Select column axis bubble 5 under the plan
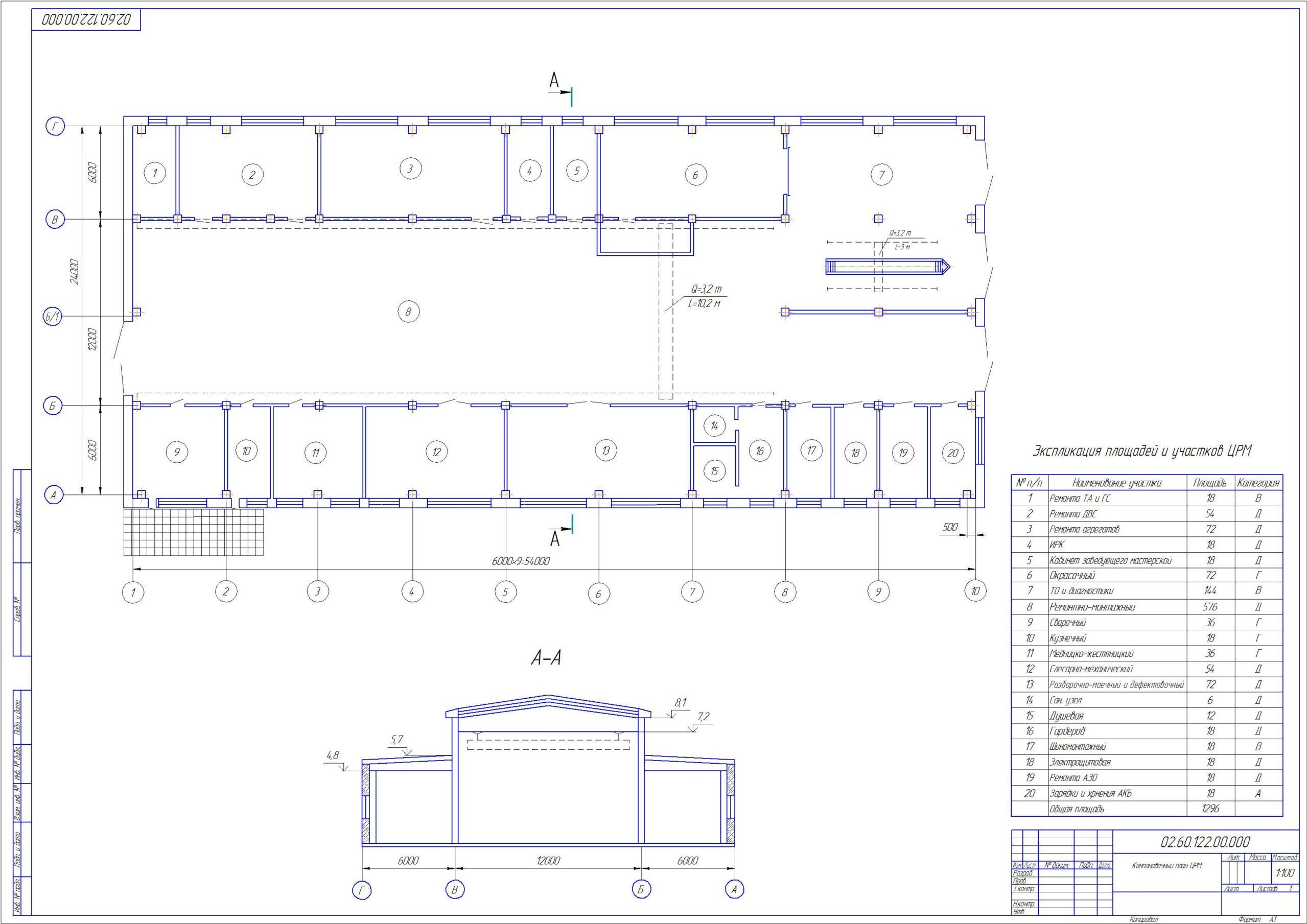The height and width of the screenshot is (924, 1308). [x=505, y=592]
